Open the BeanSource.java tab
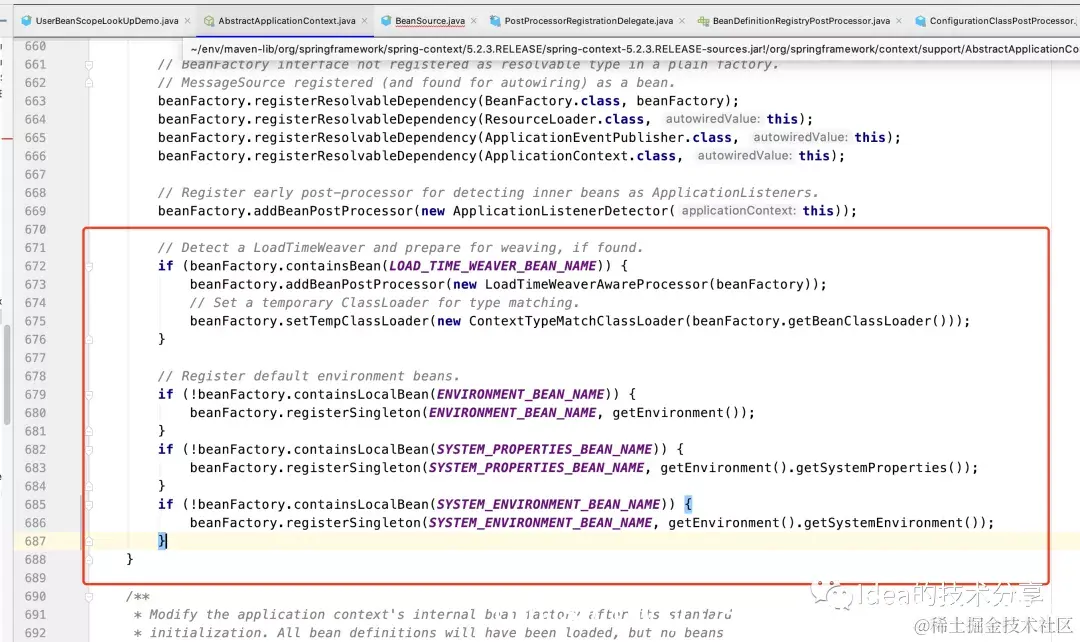The width and height of the screenshot is (1080, 642). [430, 21]
